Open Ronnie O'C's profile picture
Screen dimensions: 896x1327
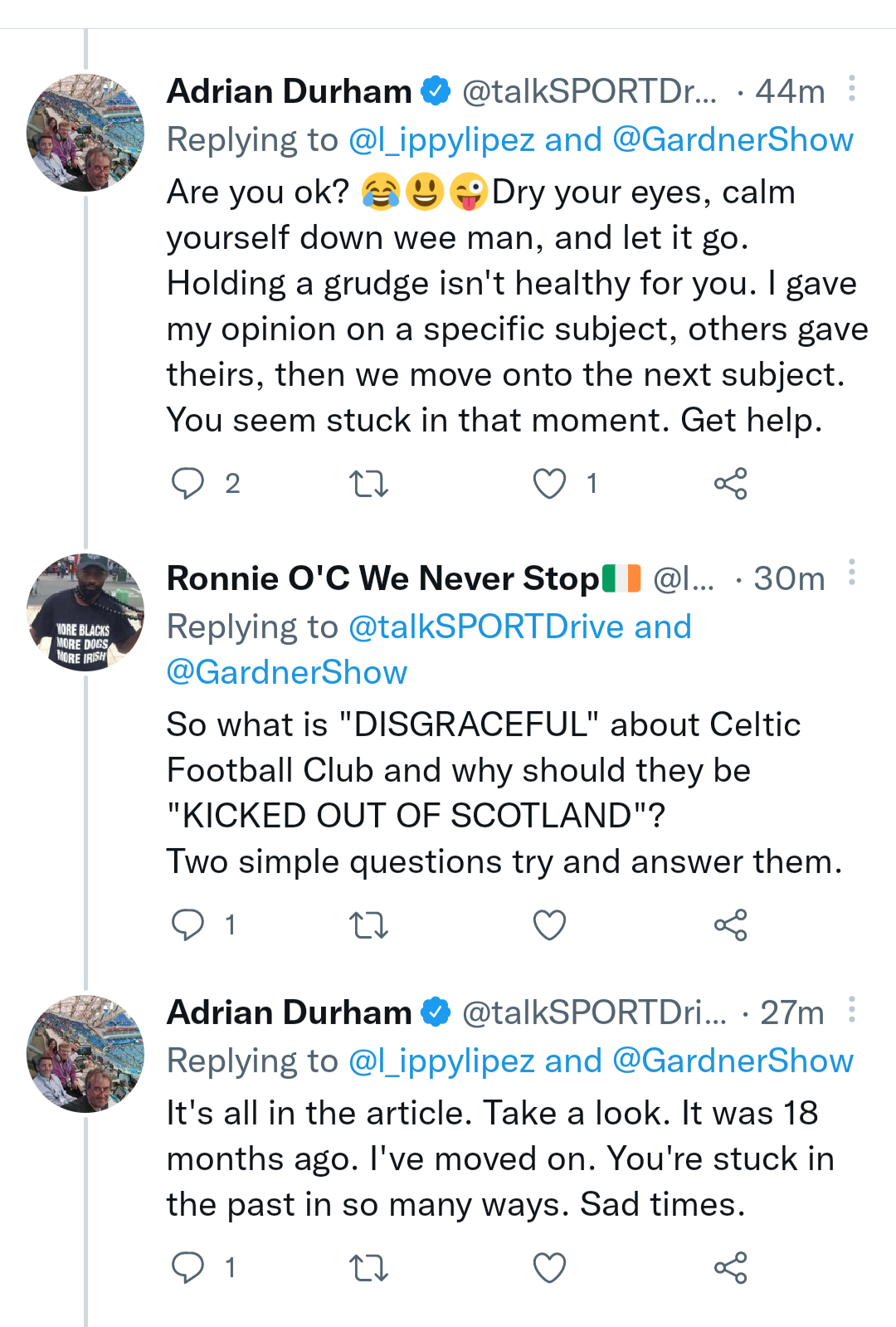(x=85, y=612)
